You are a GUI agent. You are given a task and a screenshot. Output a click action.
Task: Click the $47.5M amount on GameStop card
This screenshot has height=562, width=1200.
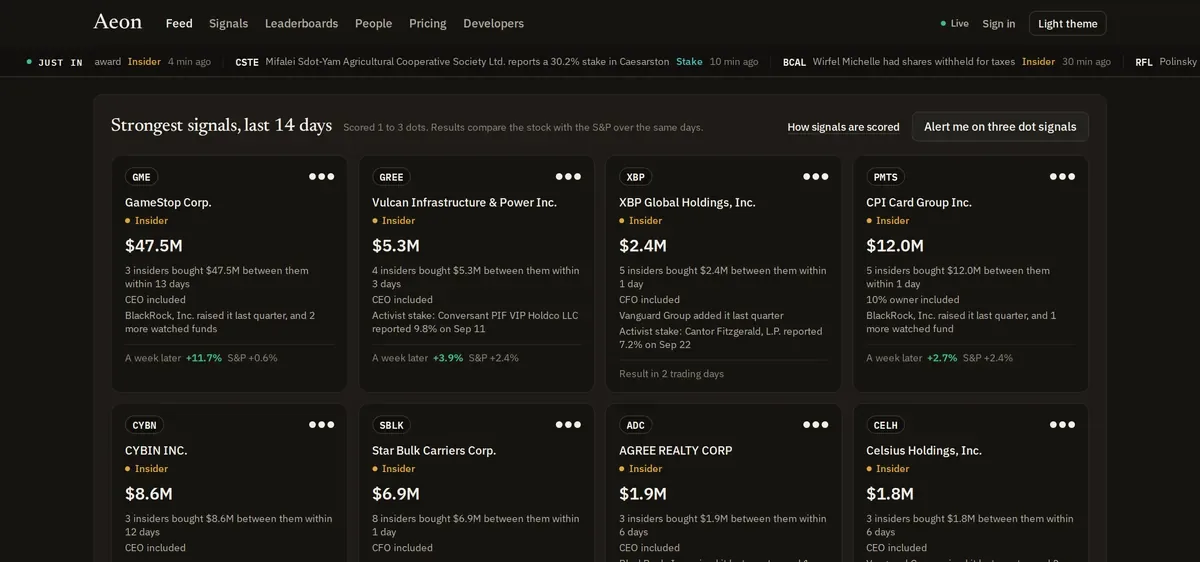pos(154,245)
